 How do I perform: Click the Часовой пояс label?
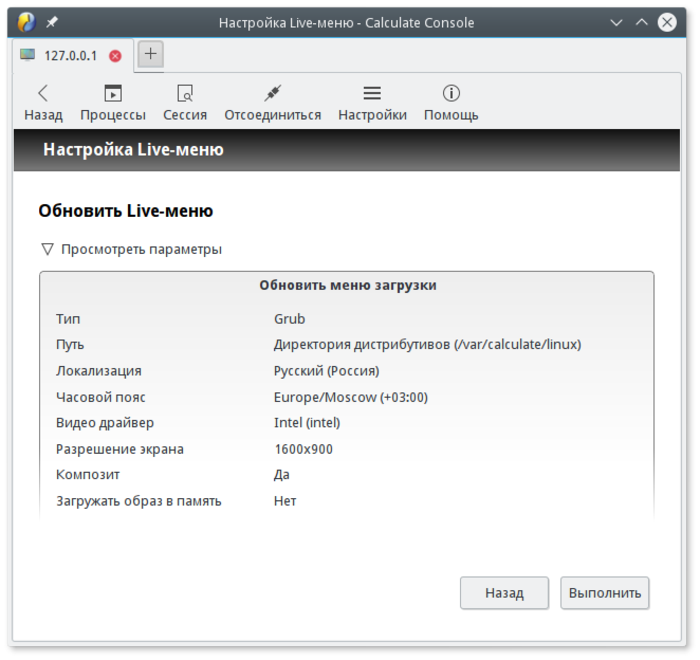coord(100,397)
